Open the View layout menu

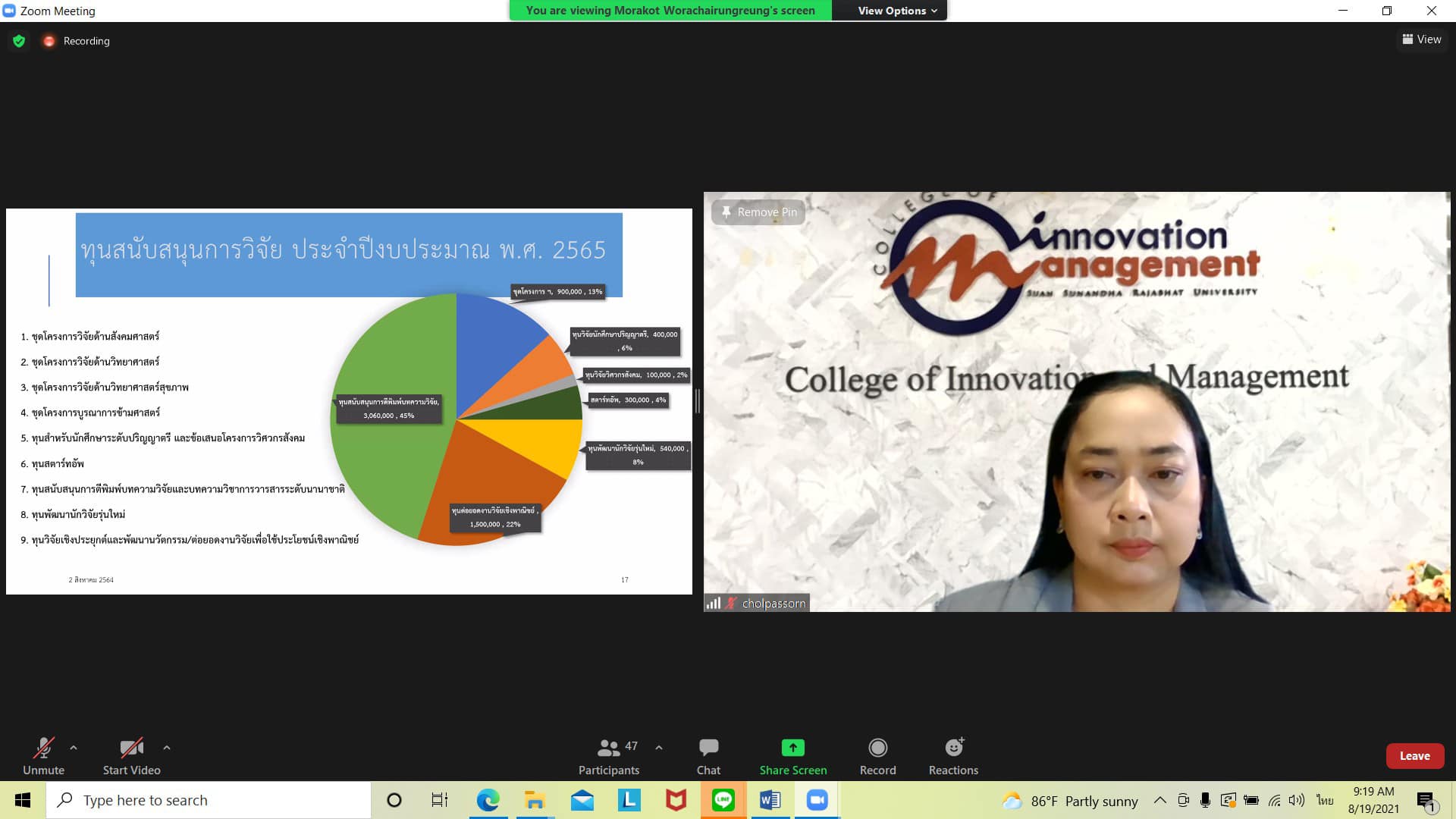[x=1422, y=39]
